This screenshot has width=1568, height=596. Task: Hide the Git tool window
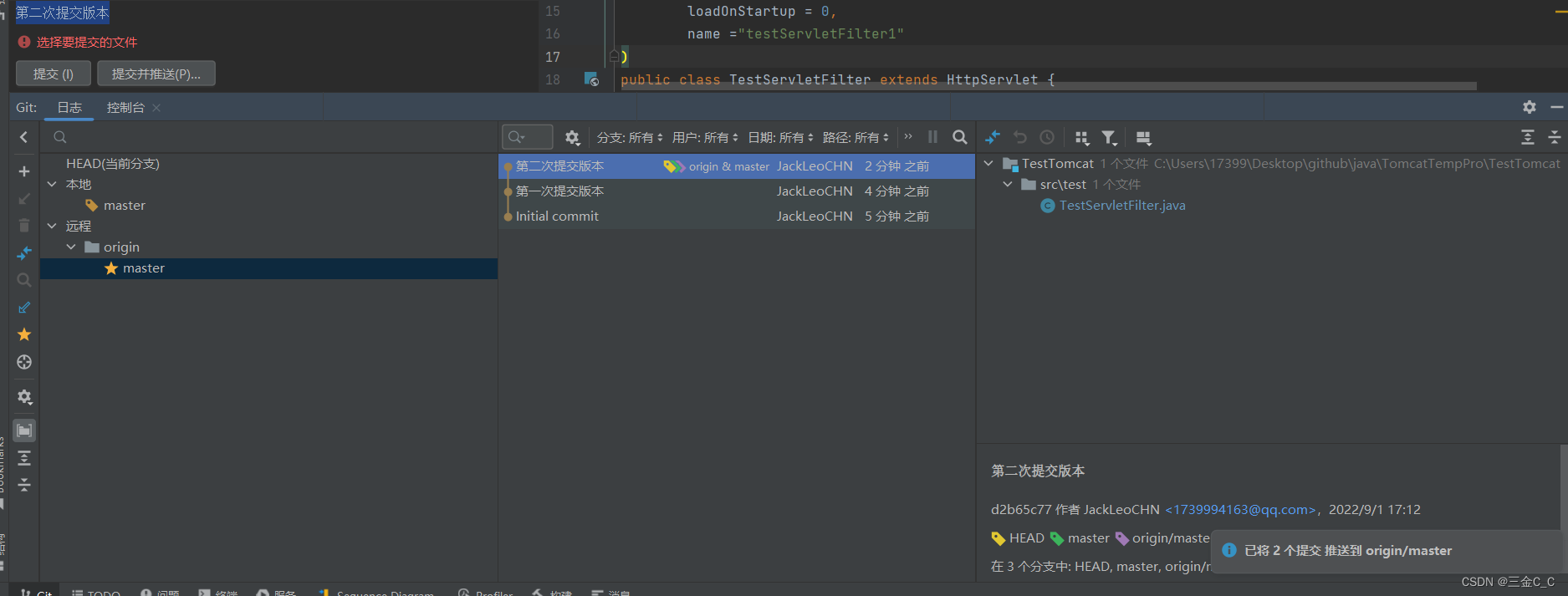1556,107
